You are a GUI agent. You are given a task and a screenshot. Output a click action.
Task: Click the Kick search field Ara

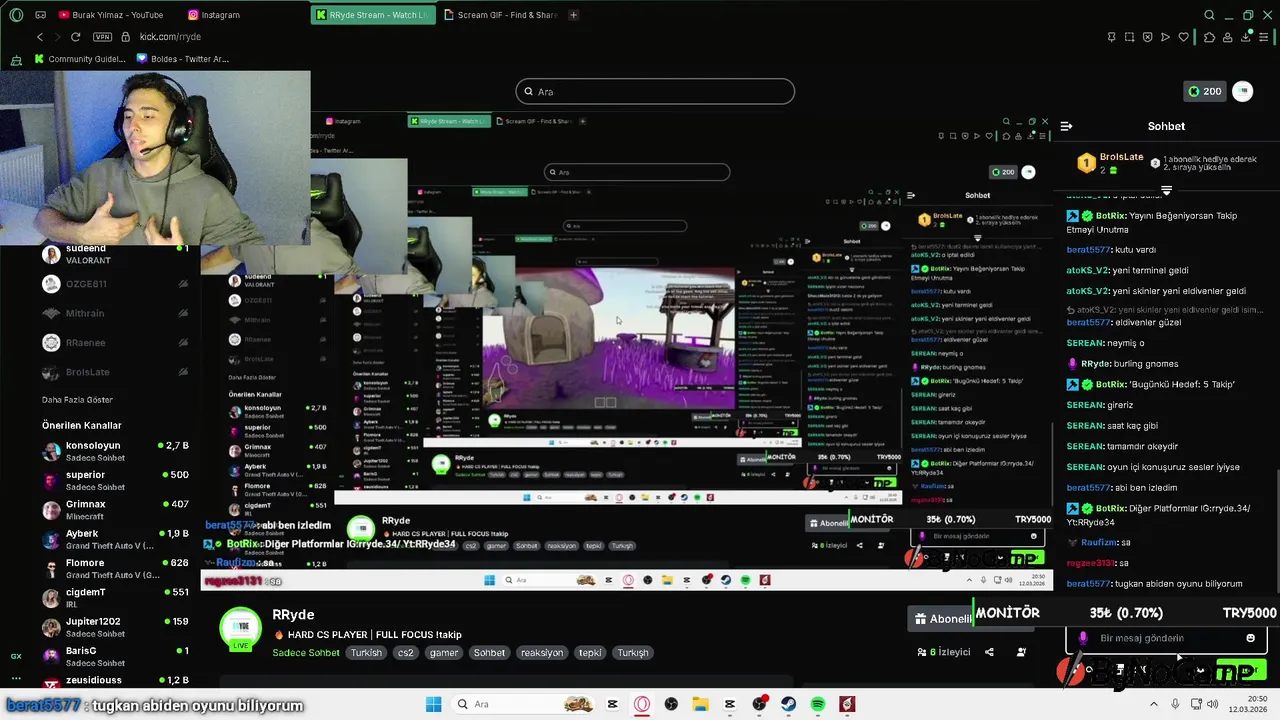click(x=655, y=91)
